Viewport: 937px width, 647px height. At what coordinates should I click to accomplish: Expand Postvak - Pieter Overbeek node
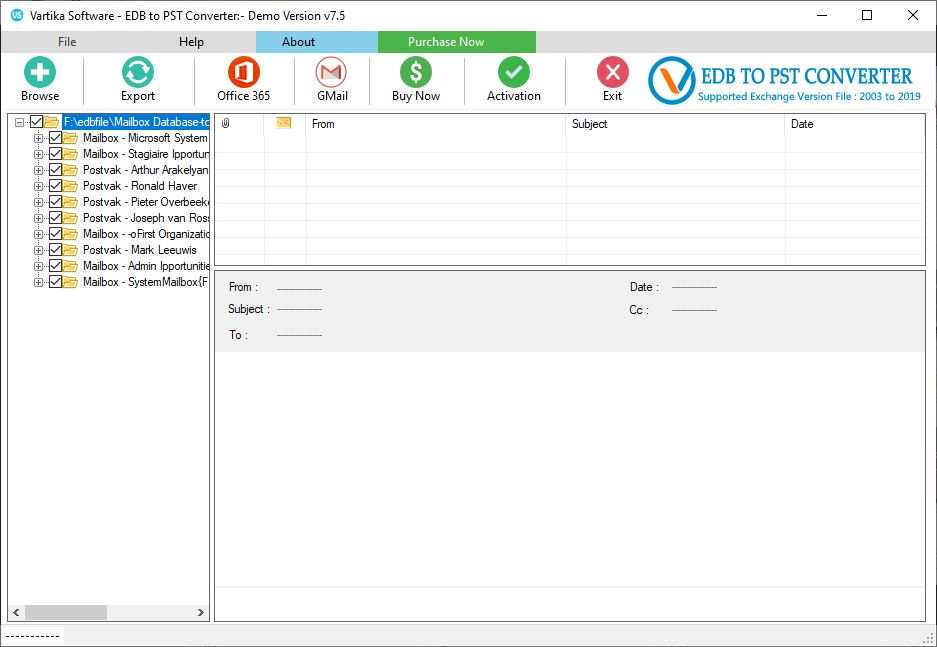pyautogui.click(x=39, y=203)
